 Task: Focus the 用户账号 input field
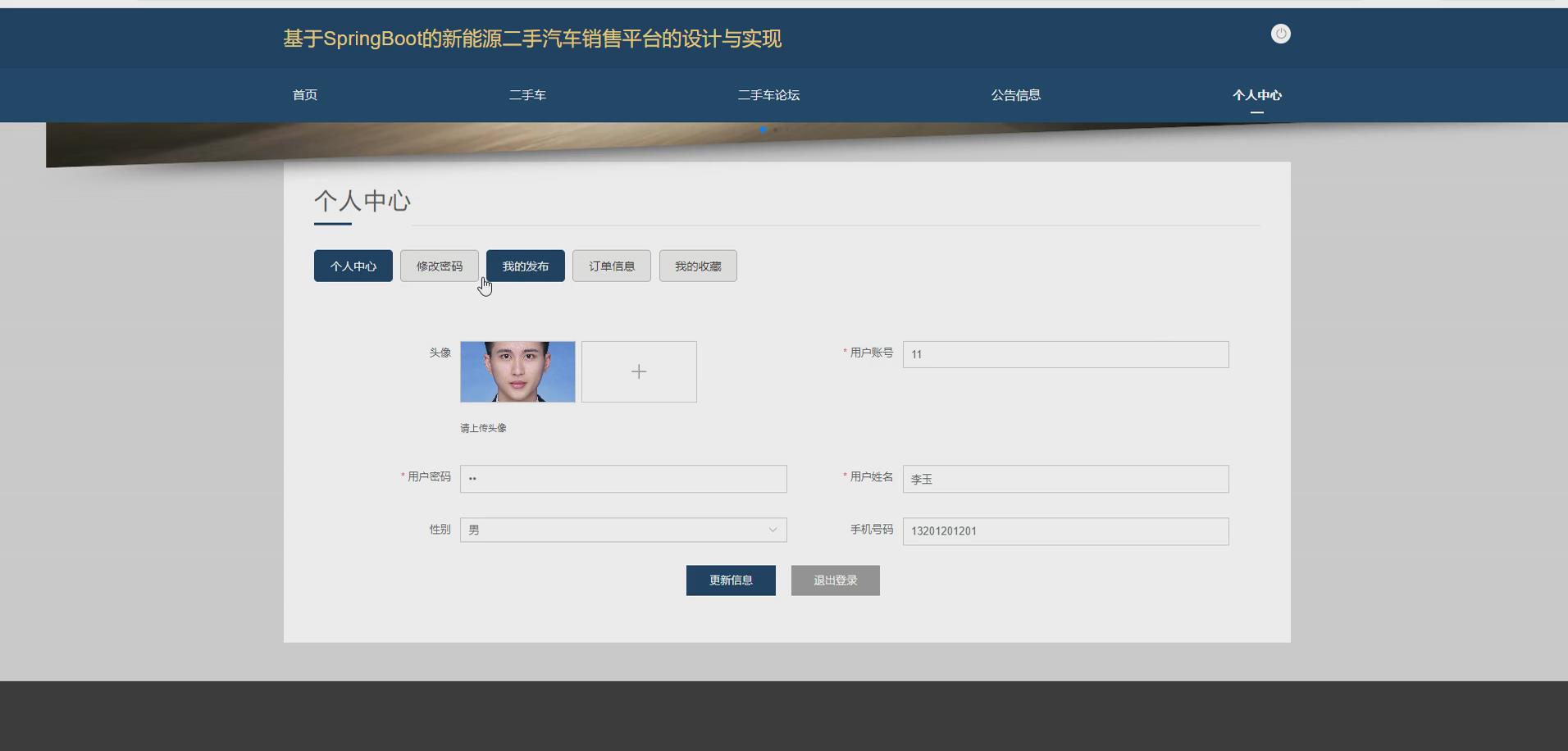[x=1066, y=354]
